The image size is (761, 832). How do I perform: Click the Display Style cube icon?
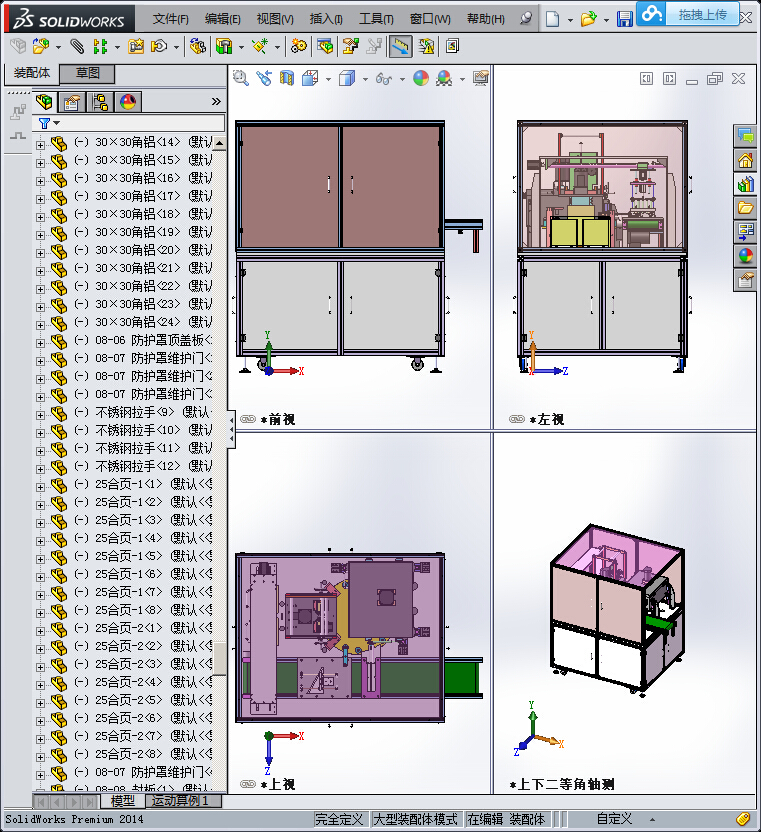(x=347, y=79)
